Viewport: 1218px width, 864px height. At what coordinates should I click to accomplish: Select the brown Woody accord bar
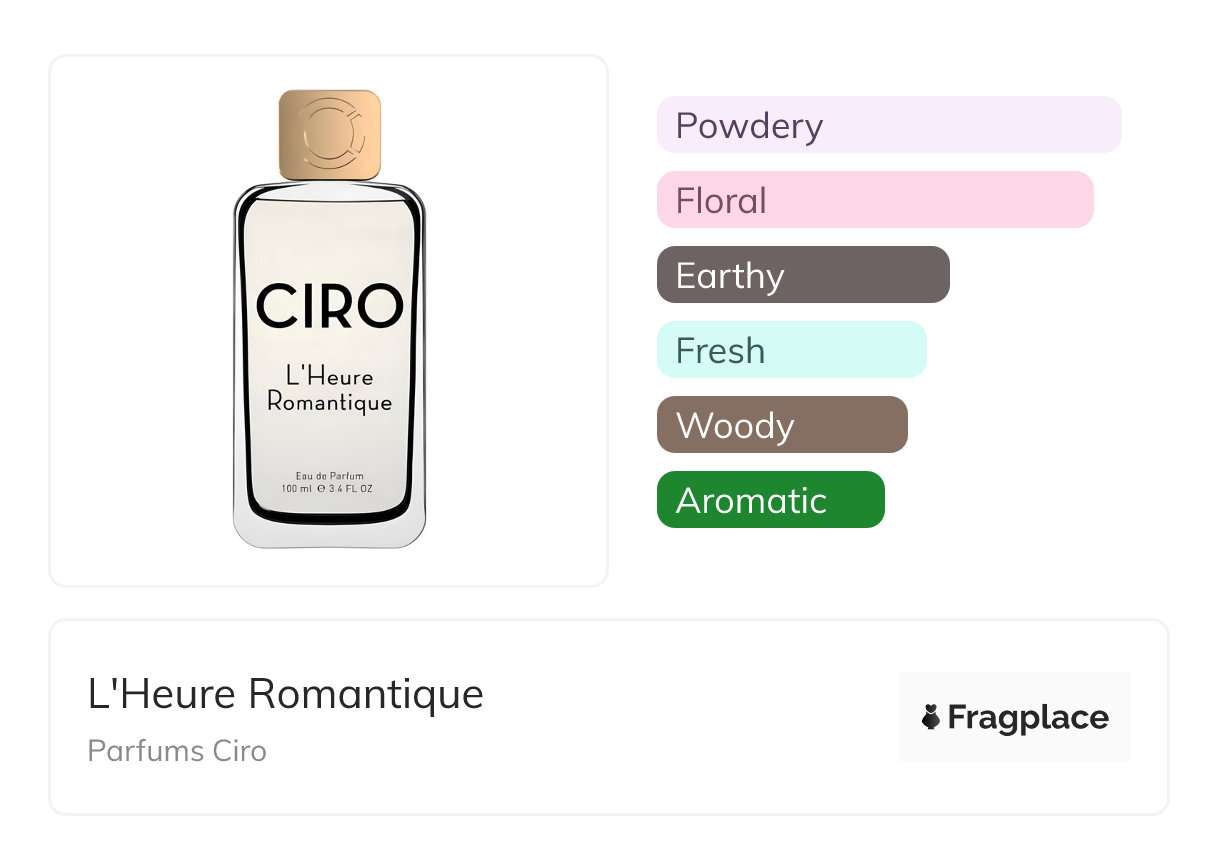[x=781, y=425]
